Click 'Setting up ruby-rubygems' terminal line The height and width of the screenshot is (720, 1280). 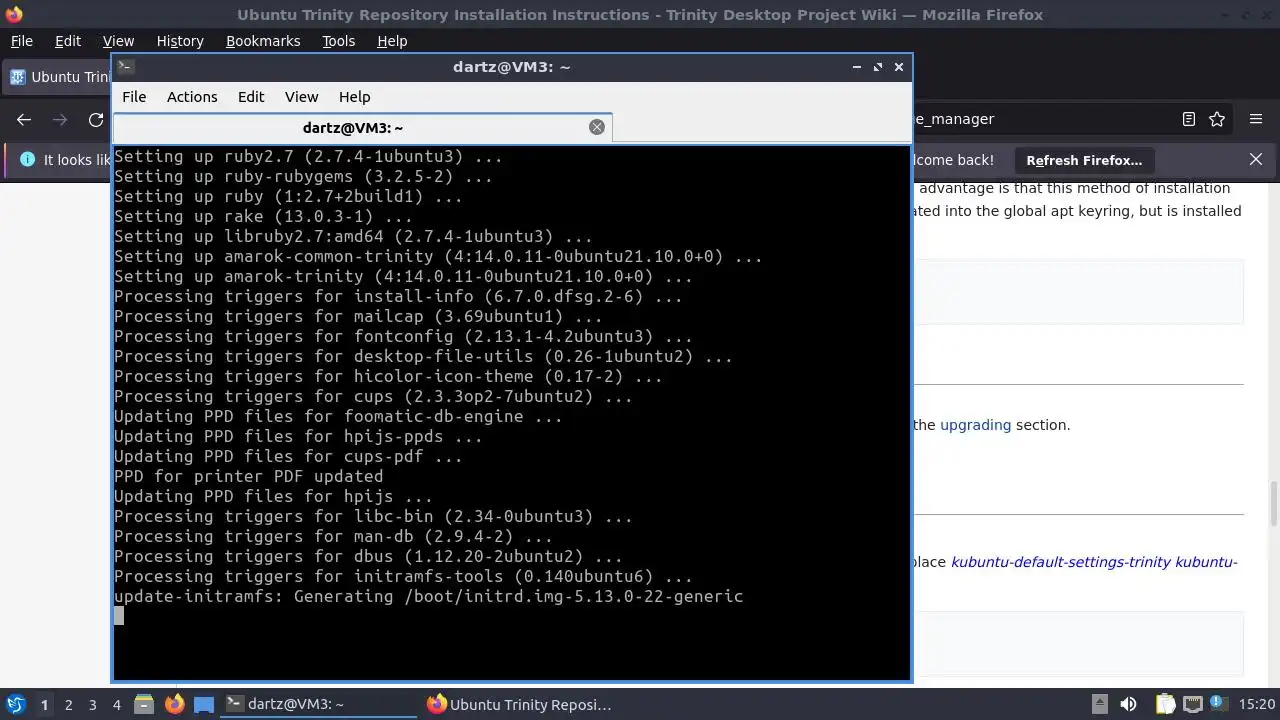(303, 177)
